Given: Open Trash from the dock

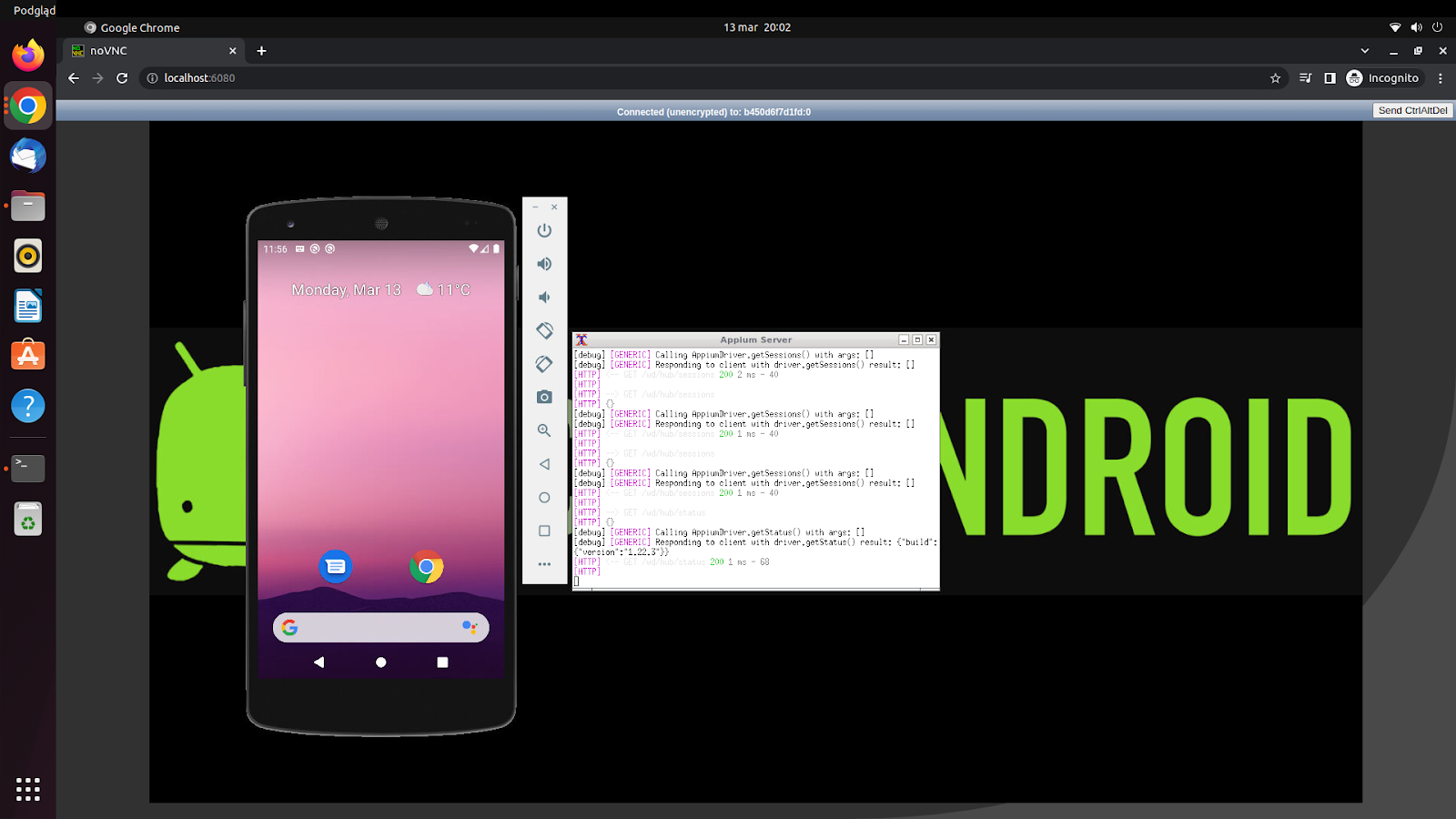Looking at the screenshot, I should [28, 519].
